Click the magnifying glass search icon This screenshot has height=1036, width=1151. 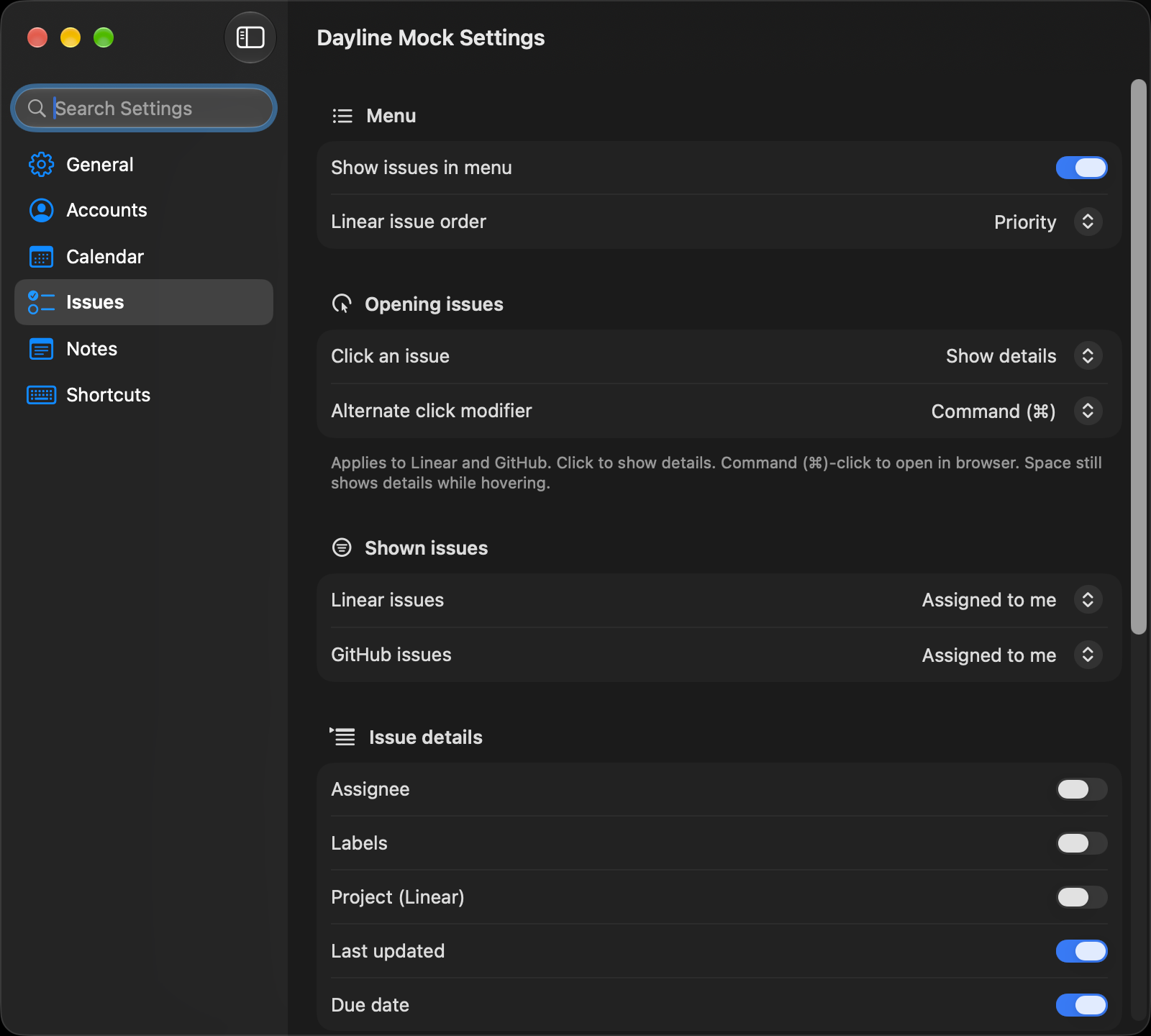click(37, 108)
